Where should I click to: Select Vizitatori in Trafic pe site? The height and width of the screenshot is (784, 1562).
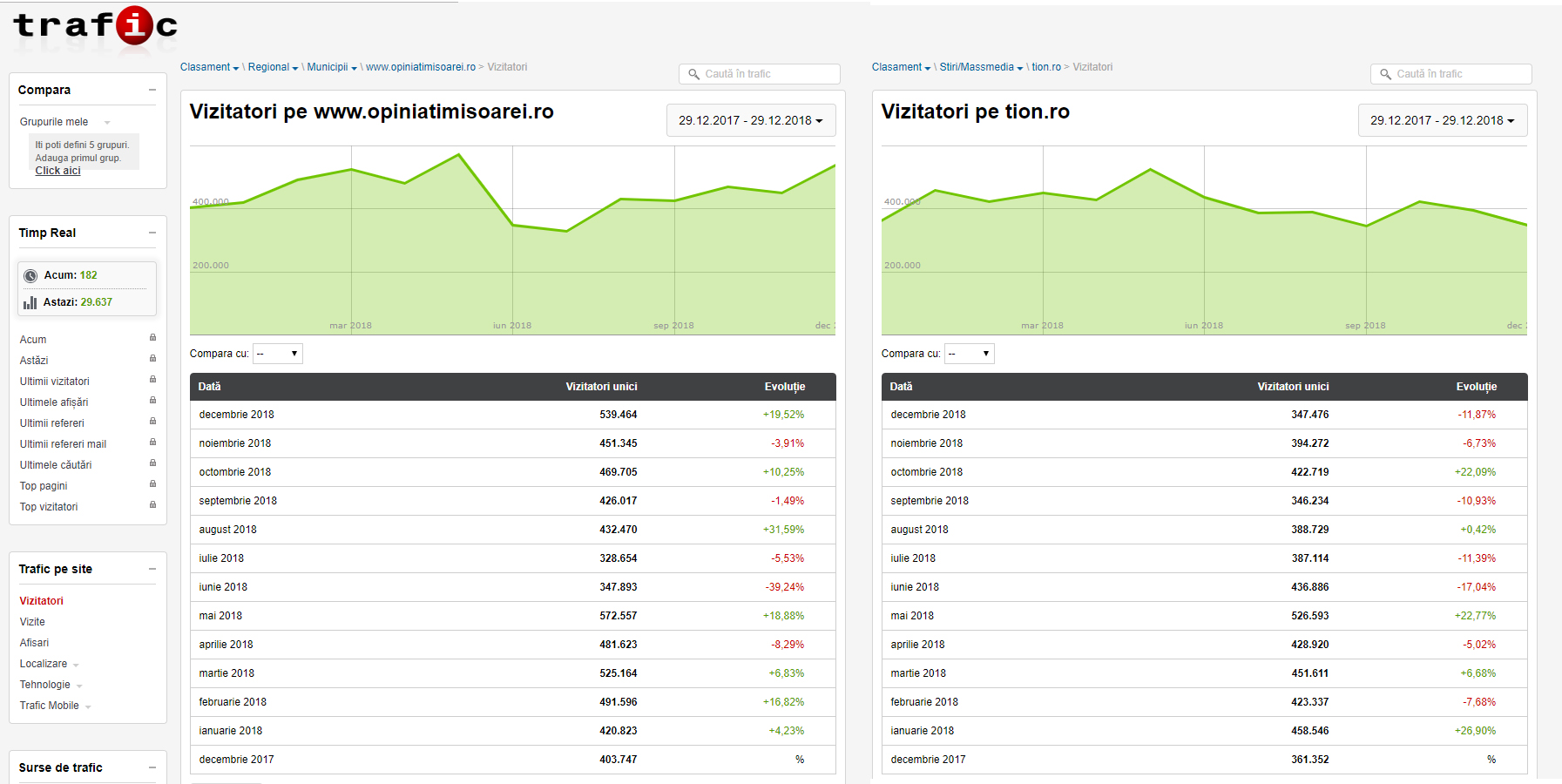click(42, 601)
